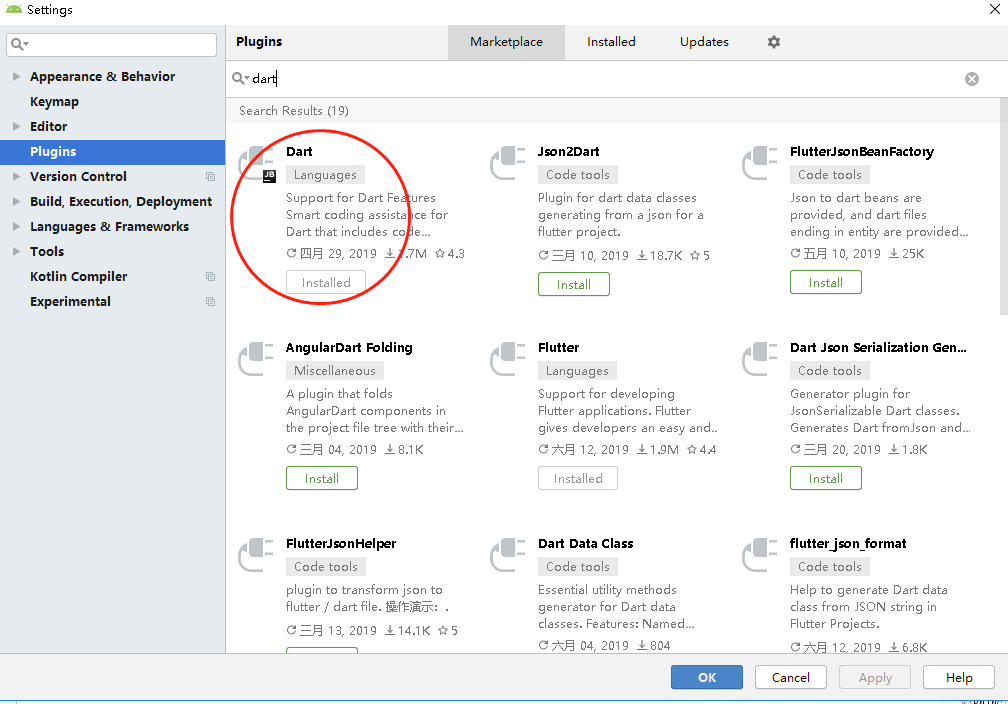Open the FlutterJsonHelper plugin title
Viewport: 1008px width, 704px height.
pyautogui.click(x=341, y=544)
